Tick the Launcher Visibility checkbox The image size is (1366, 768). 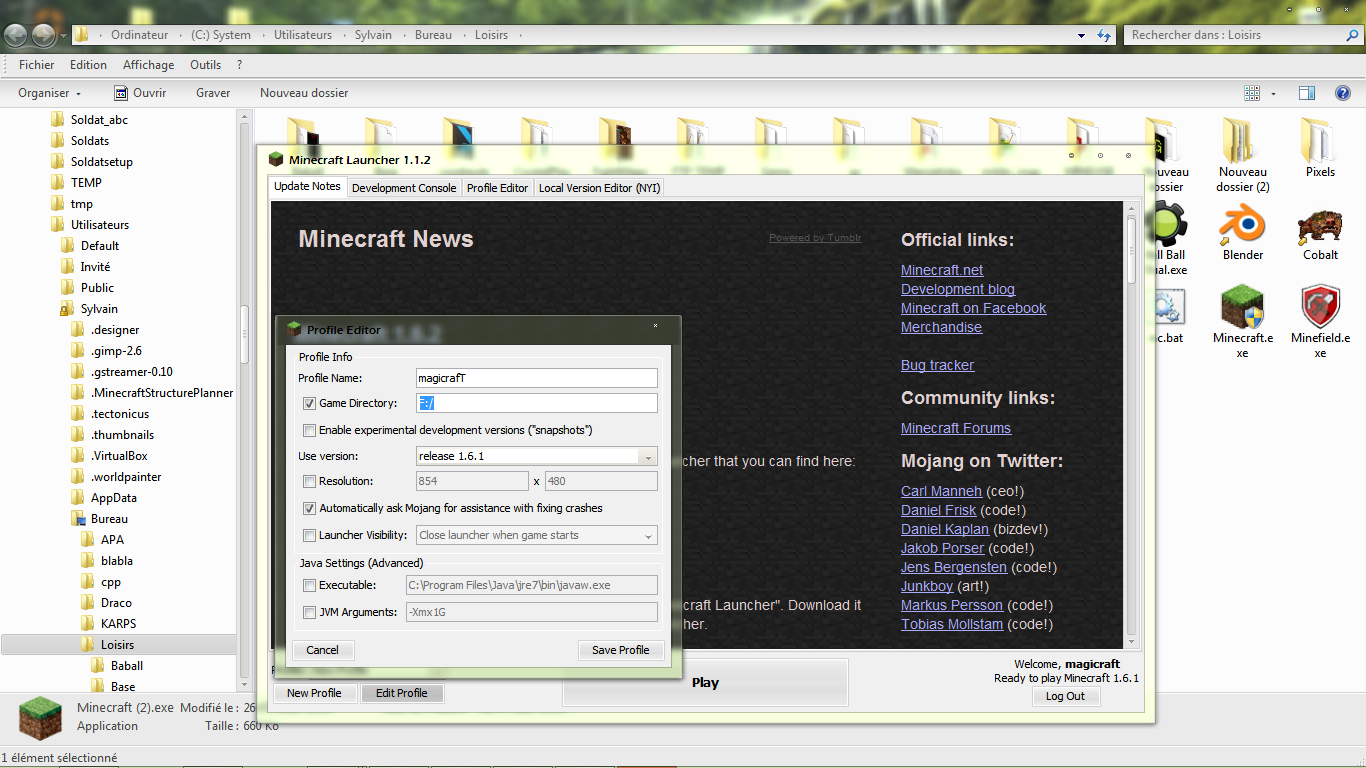click(309, 536)
